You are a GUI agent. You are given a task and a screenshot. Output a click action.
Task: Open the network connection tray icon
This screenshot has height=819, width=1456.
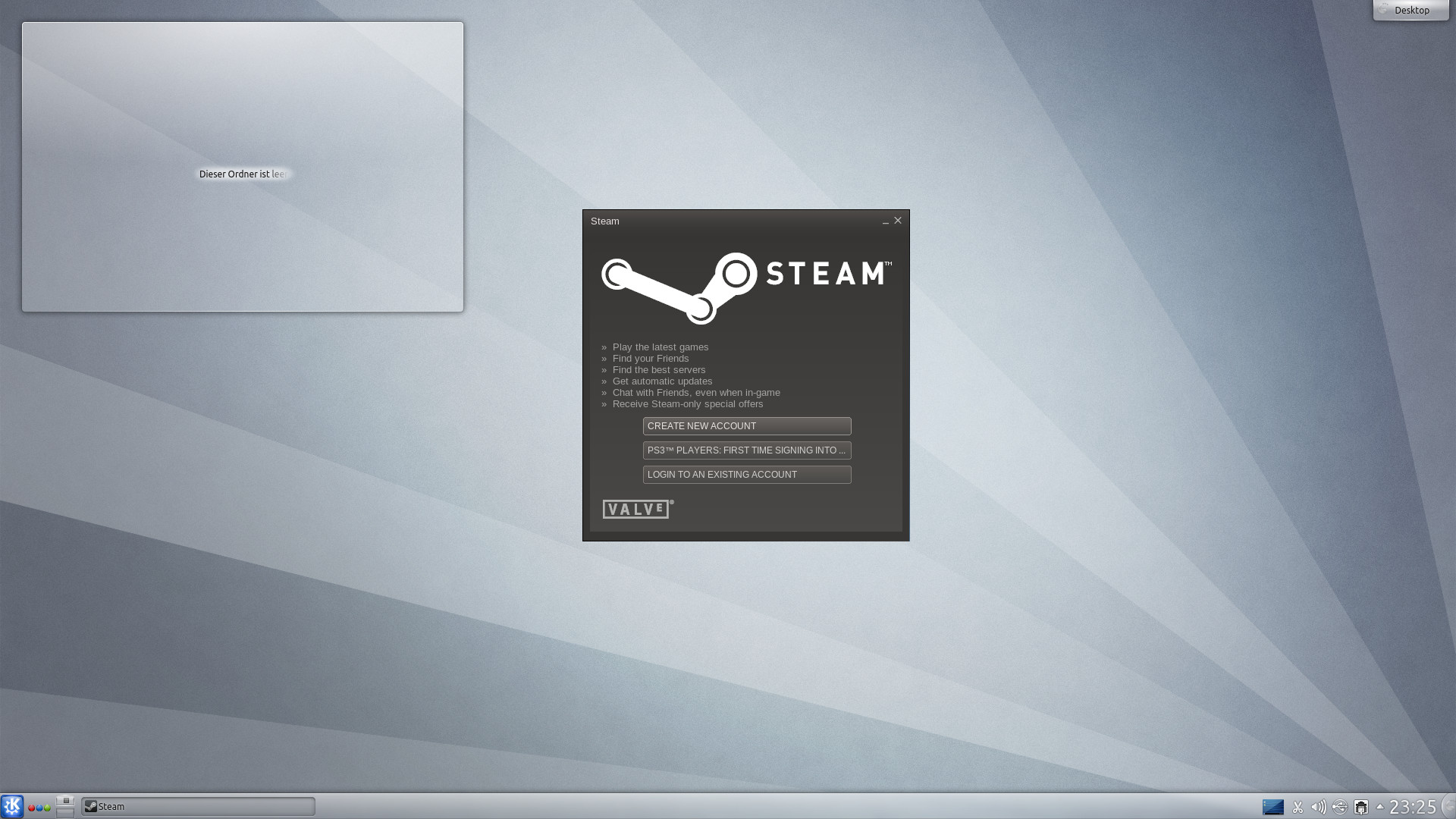[x=1361, y=807]
